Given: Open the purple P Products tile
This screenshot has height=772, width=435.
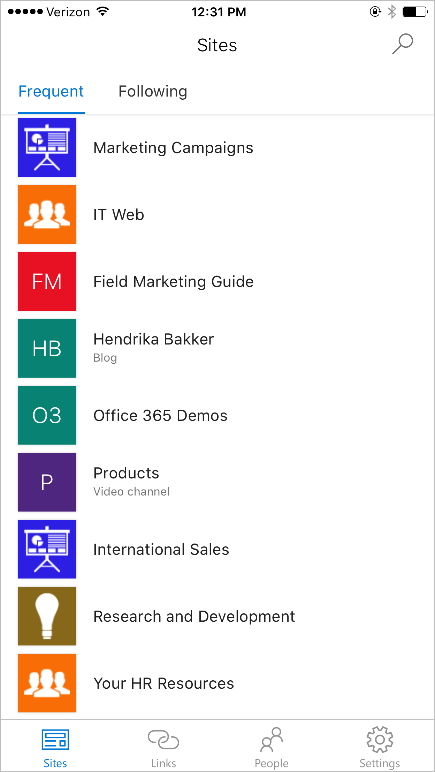Looking at the screenshot, I should [47, 482].
